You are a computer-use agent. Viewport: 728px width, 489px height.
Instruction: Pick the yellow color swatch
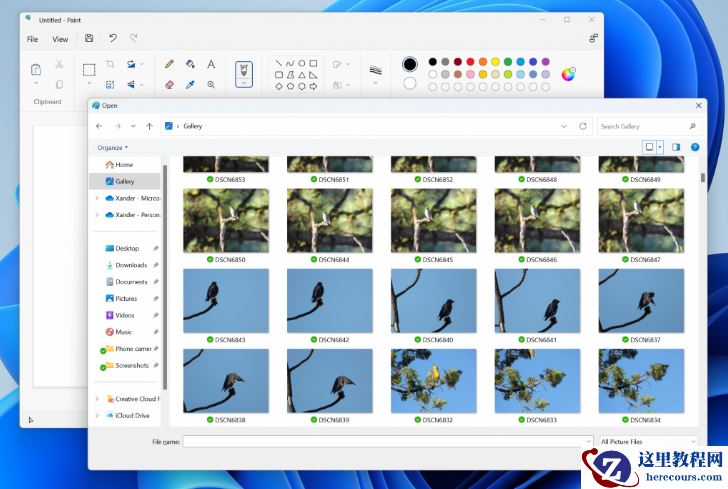point(495,62)
